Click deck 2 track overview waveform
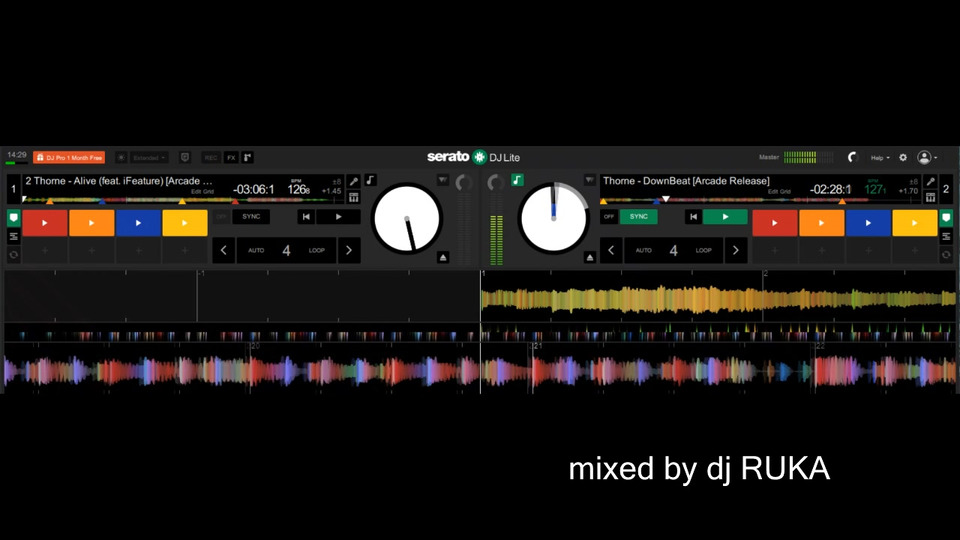This screenshot has height=540, width=960. pyautogui.click(x=759, y=200)
